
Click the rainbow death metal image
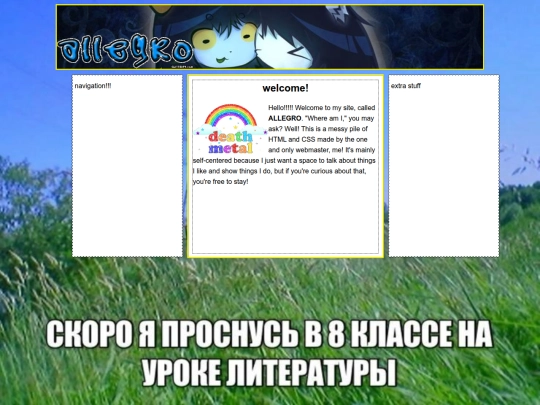[230, 128]
